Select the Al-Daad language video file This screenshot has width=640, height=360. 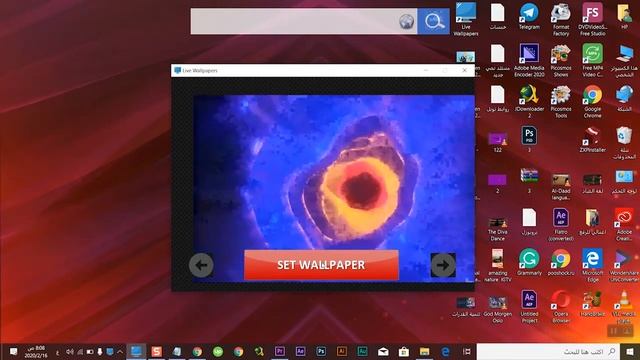(x=561, y=187)
